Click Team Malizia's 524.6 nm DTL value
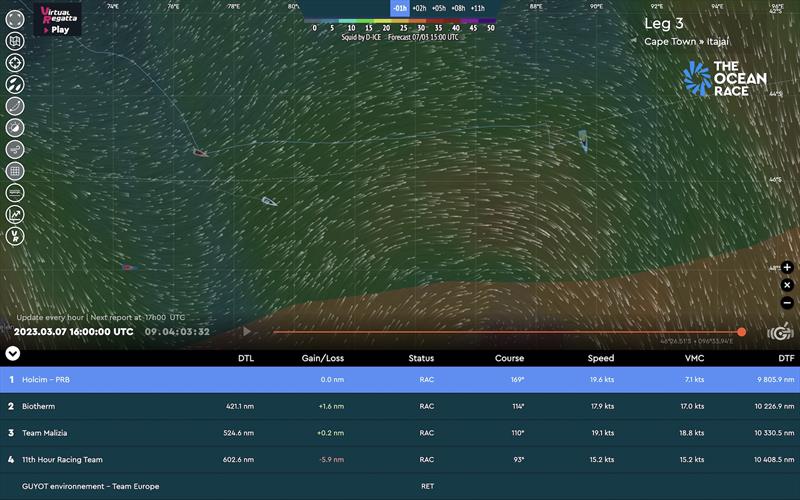800x500 pixels. point(238,433)
